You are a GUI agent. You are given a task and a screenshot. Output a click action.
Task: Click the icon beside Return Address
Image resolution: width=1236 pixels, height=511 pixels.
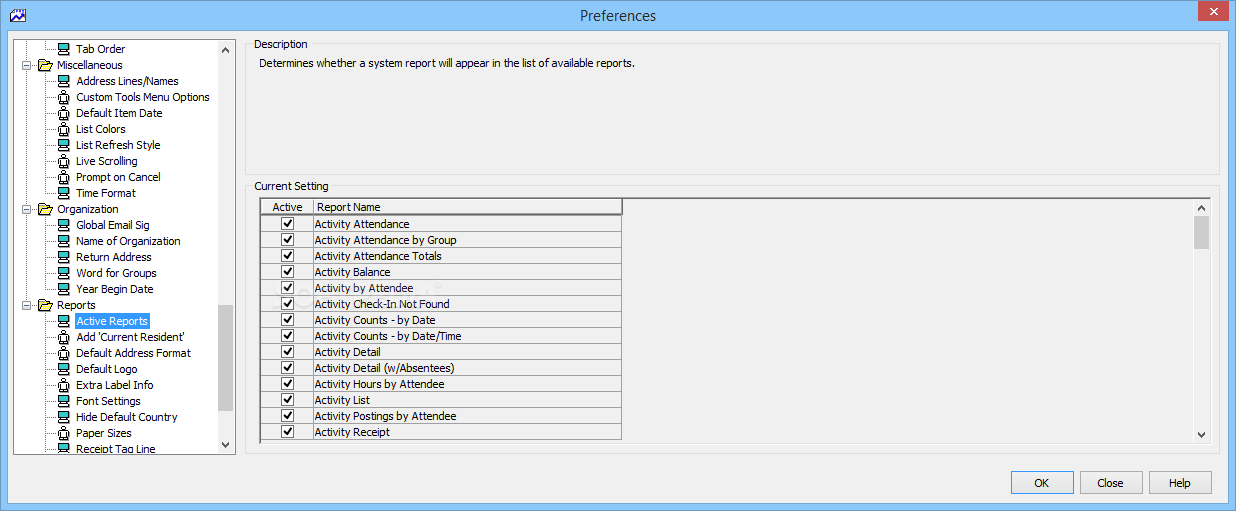64,257
